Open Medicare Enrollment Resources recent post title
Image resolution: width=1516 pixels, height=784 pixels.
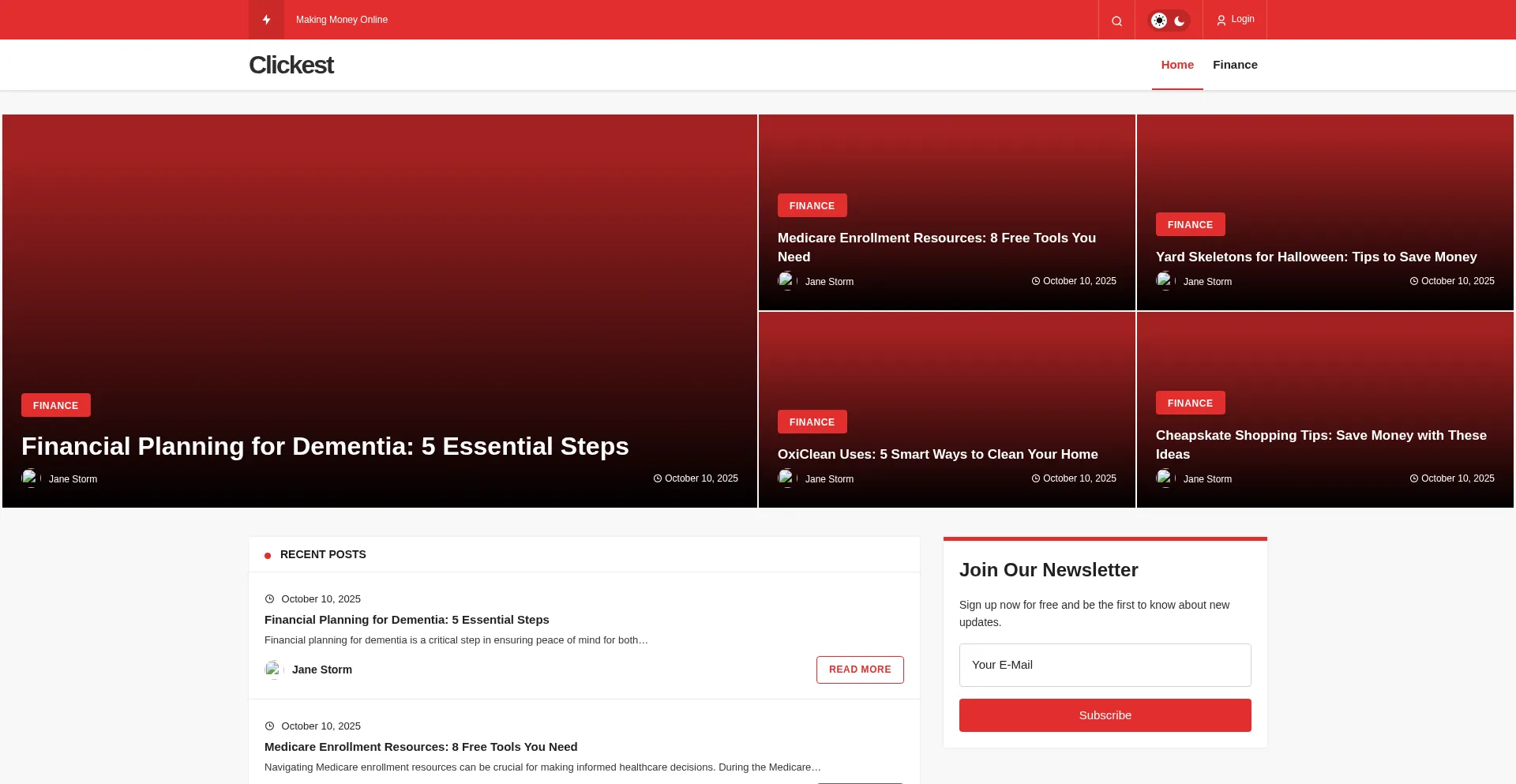point(421,747)
